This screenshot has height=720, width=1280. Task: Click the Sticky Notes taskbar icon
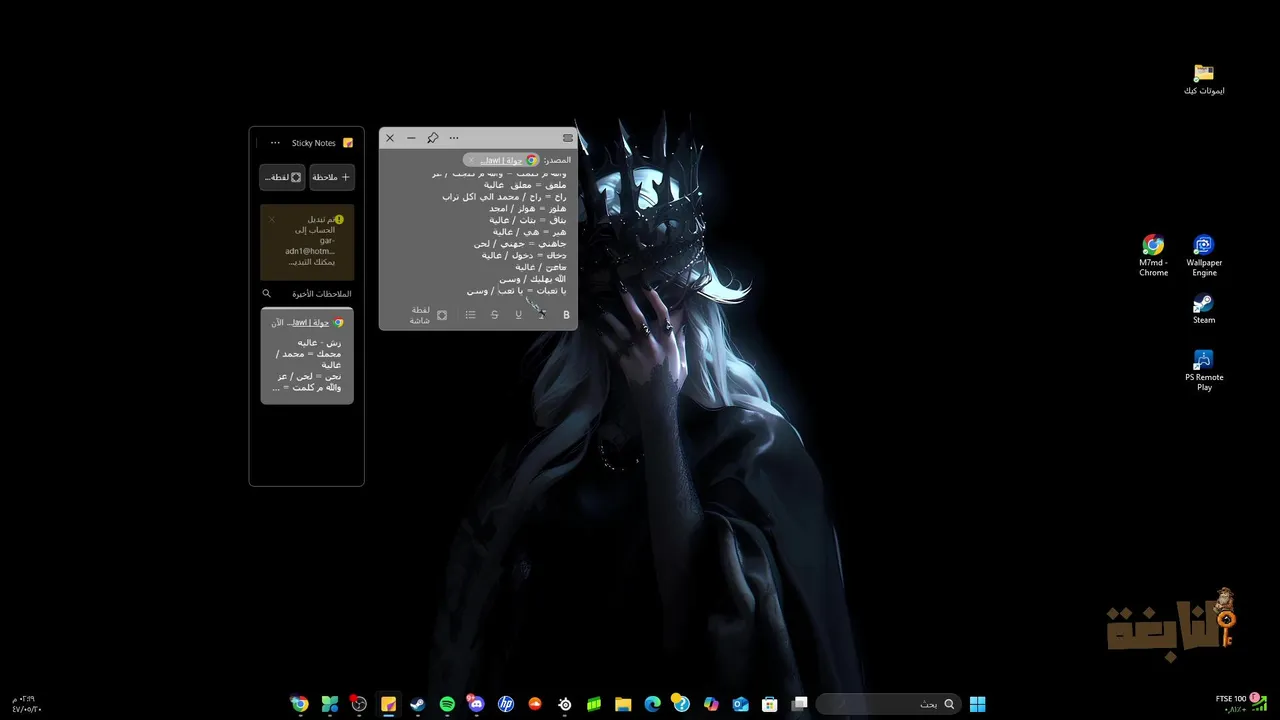(x=388, y=704)
